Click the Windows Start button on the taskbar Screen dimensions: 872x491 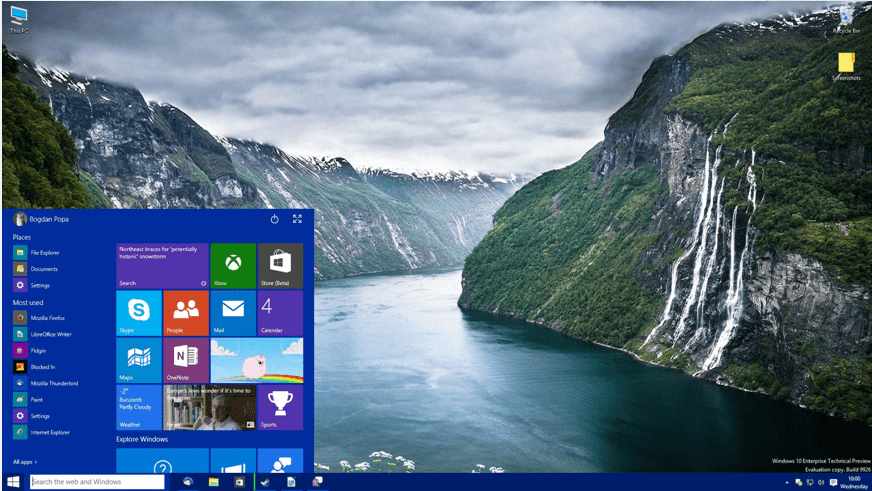(x=13, y=482)
